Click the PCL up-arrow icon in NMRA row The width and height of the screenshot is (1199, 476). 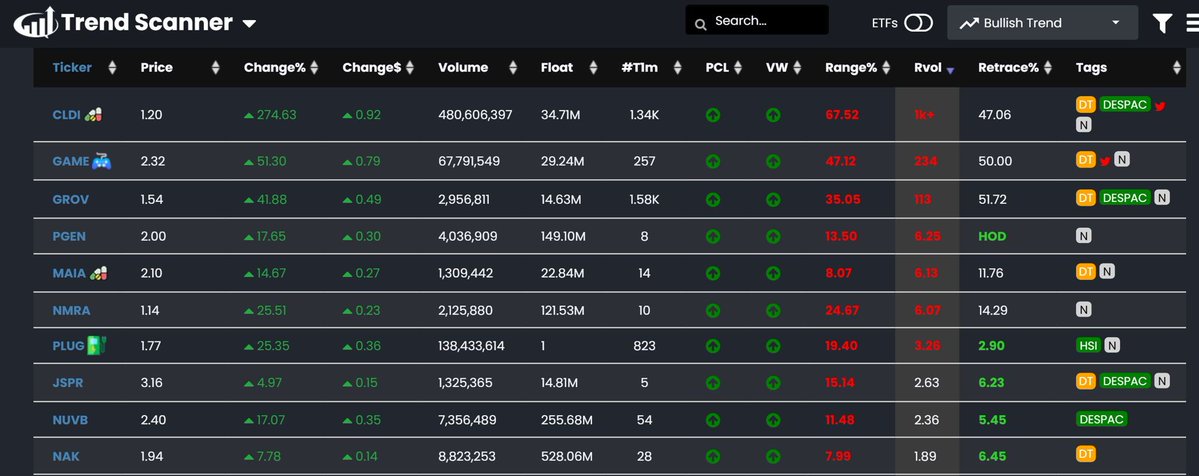pyautogui.click(x=713, y=310)
